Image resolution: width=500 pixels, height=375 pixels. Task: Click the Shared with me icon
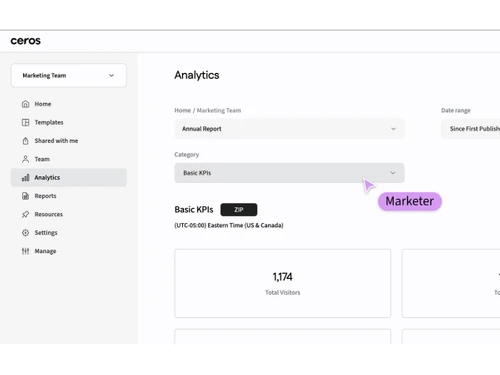point(25,141)
